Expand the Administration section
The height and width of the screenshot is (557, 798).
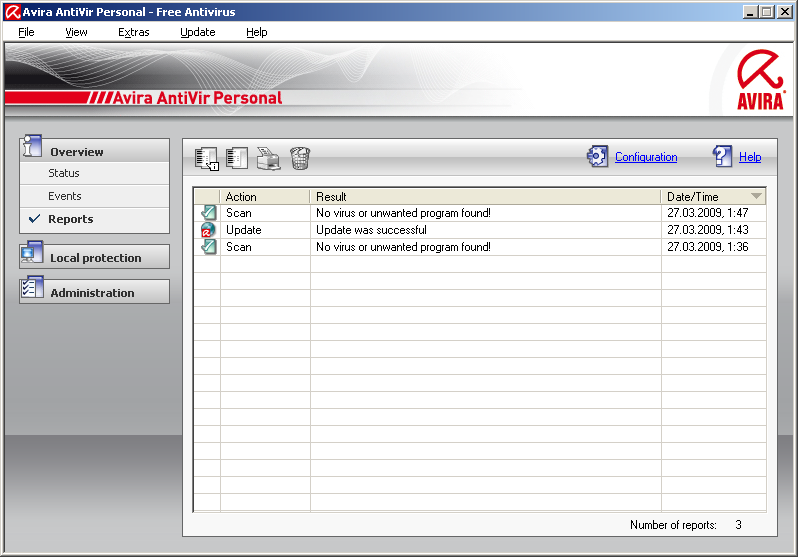click(x=95, y=292)
